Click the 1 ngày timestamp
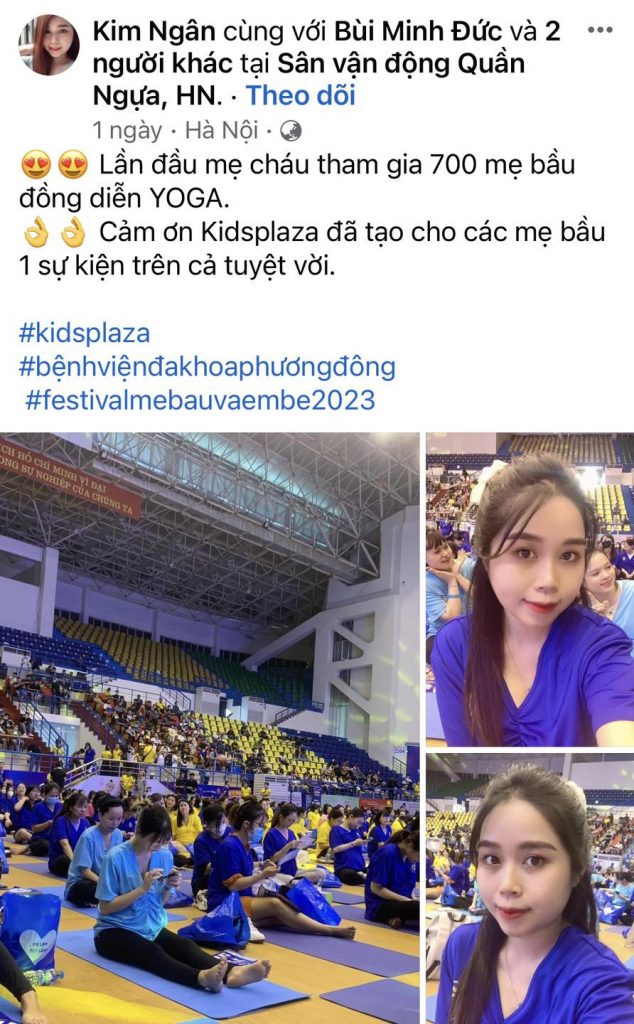 point(127,131)
